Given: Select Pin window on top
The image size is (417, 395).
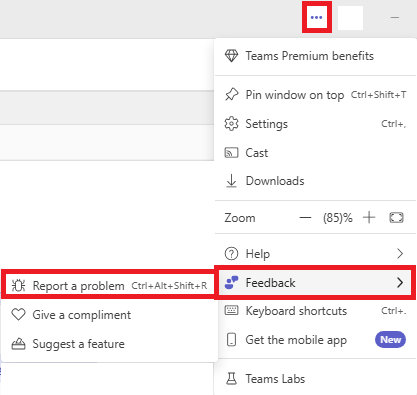Looking at the screenshot, I should coord(315,95).
